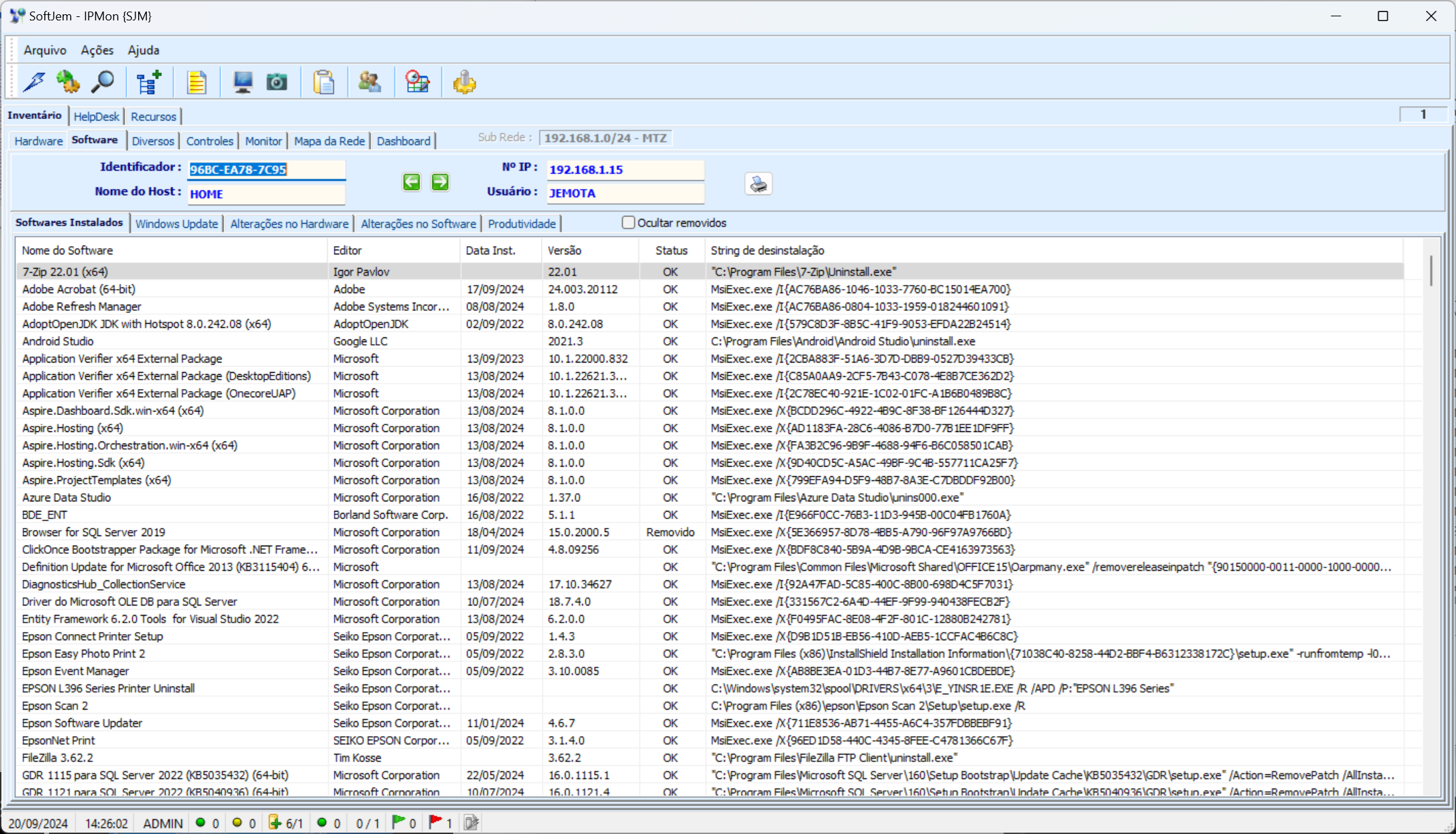Sort by String de desinstalação column header
This screenshot has height=834, width=1456.
[1054, 250]
